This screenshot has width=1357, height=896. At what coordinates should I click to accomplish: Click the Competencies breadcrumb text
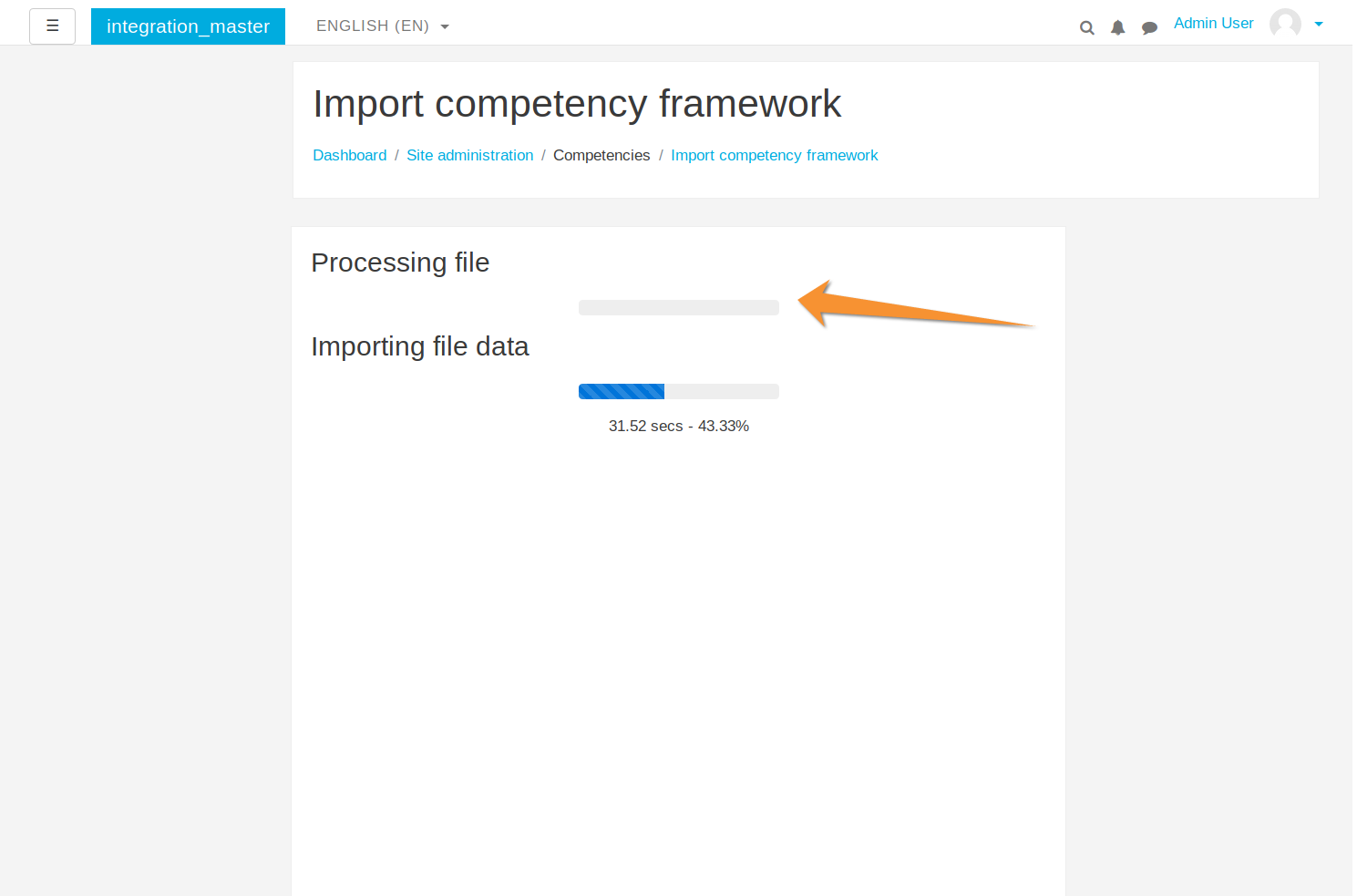click(x=601, y=155)
